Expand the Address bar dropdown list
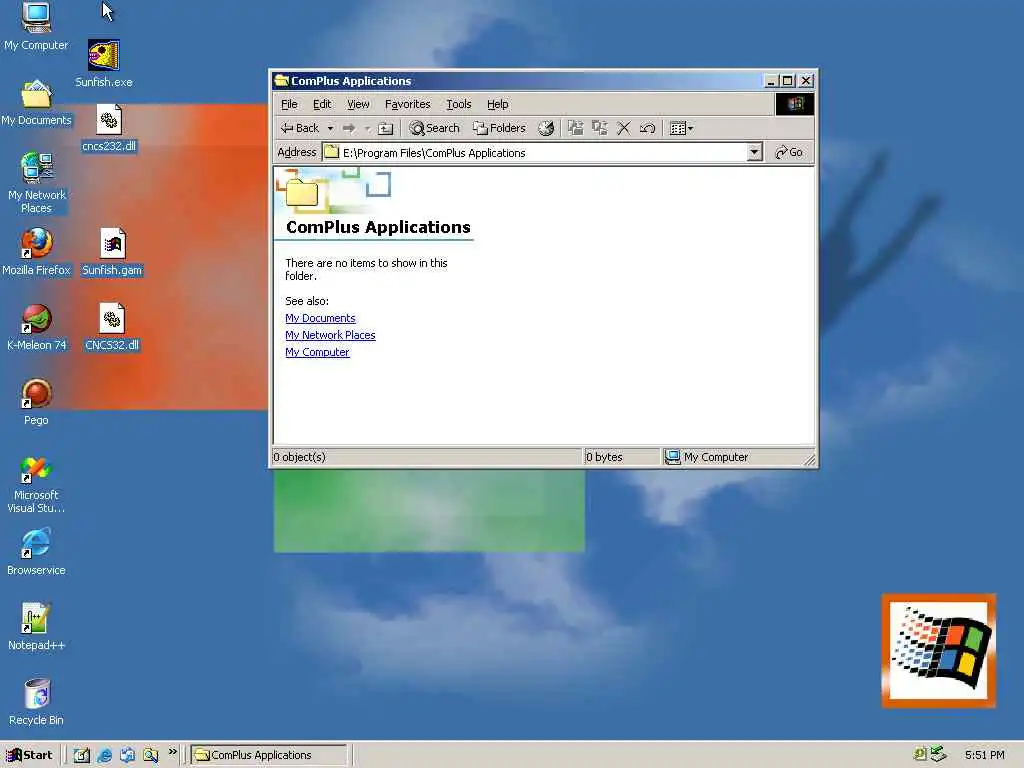The image size is (1024, 768). pyautogui.click(x=754, y=152)
